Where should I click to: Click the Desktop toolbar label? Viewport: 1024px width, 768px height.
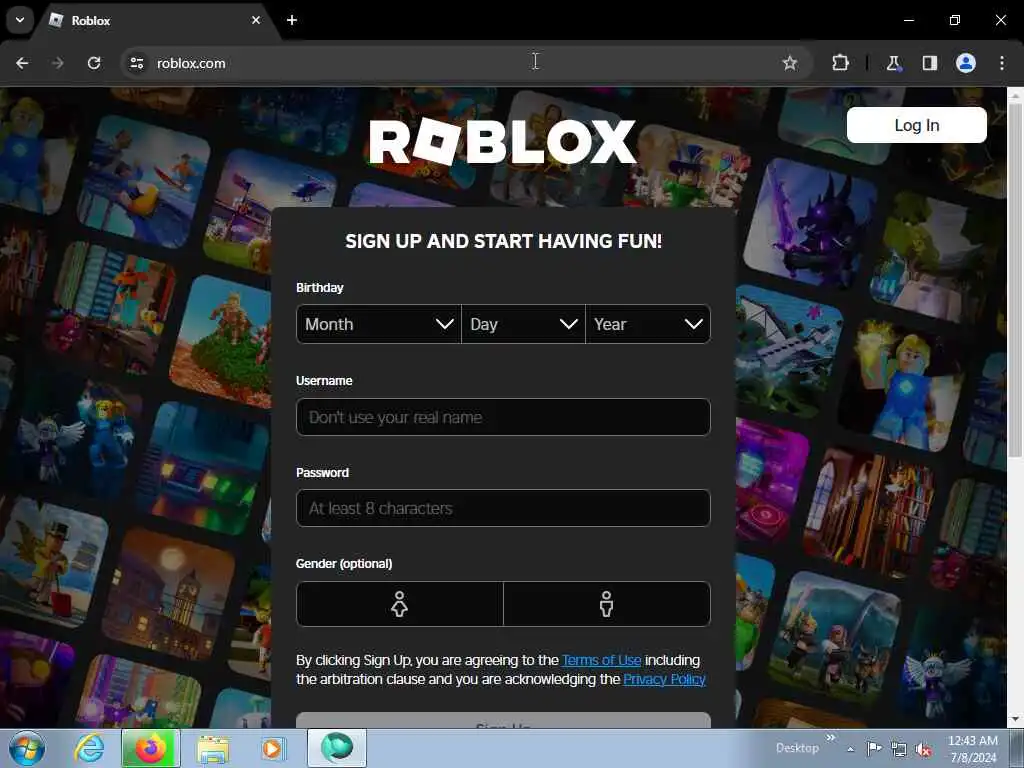(797, 748)
